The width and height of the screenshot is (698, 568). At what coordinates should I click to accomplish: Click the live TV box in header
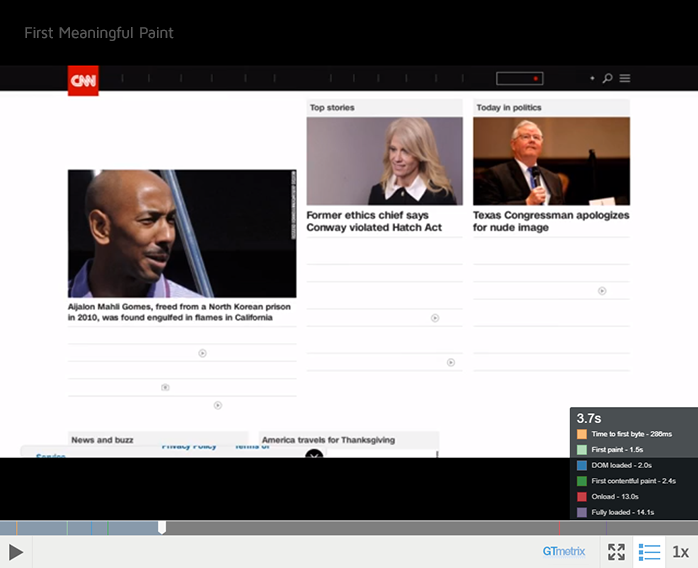(x=519, y=78)
